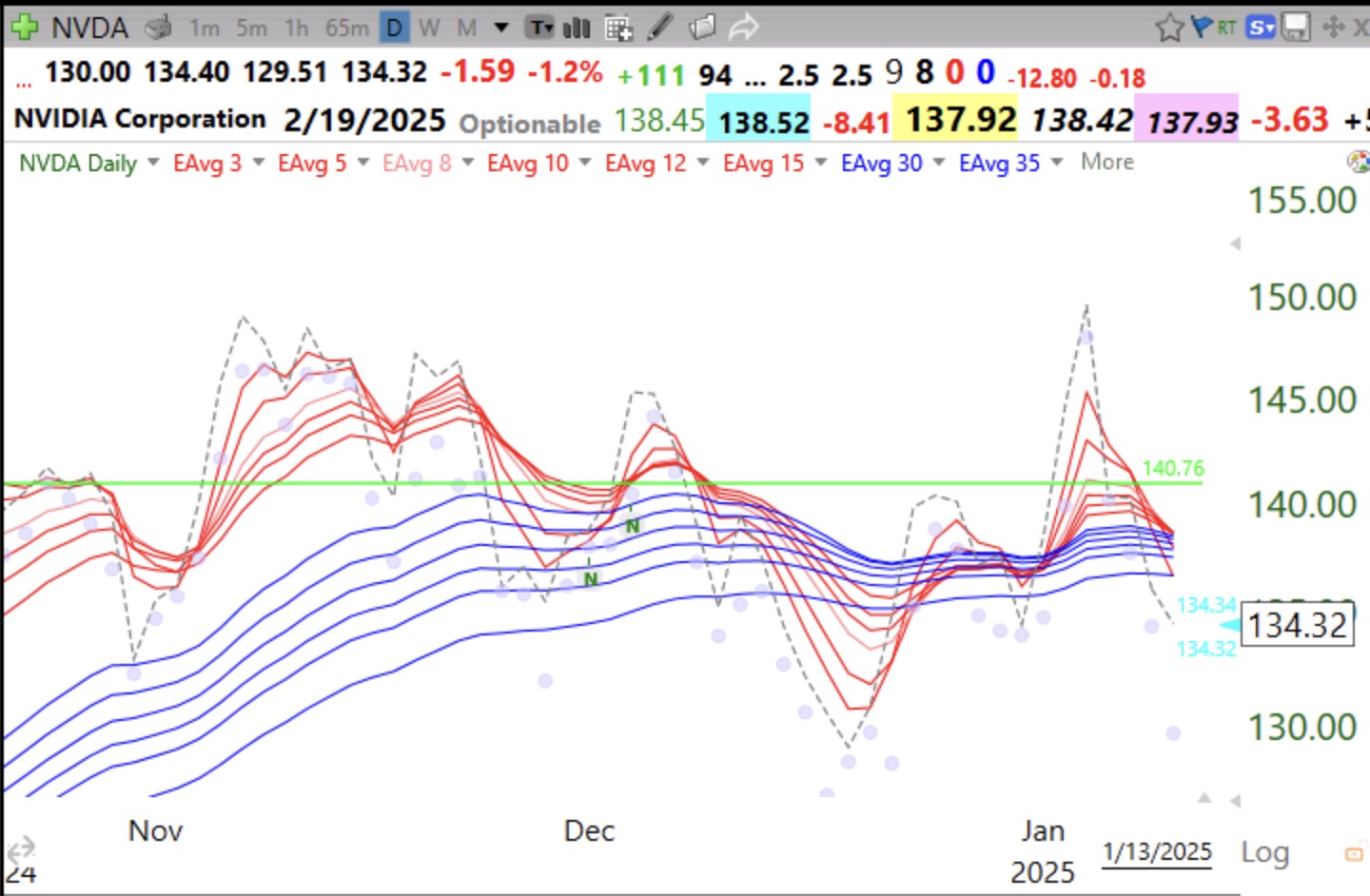Click the Dec label on time axis
The width and height of the screenshot is (1370, 896).
tap(589, 830)
